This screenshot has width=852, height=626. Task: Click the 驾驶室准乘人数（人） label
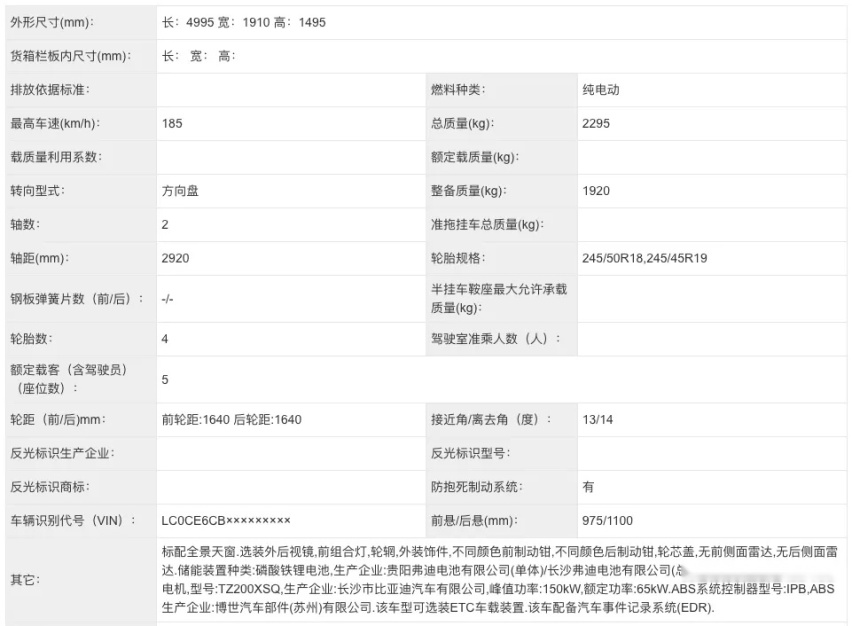pos(495,340)
